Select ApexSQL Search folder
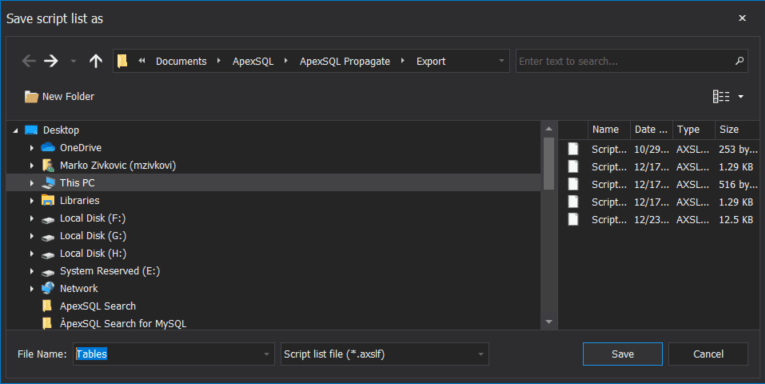Image resolution: width=765 pixels, height=384 pixels. pos(98,306)
